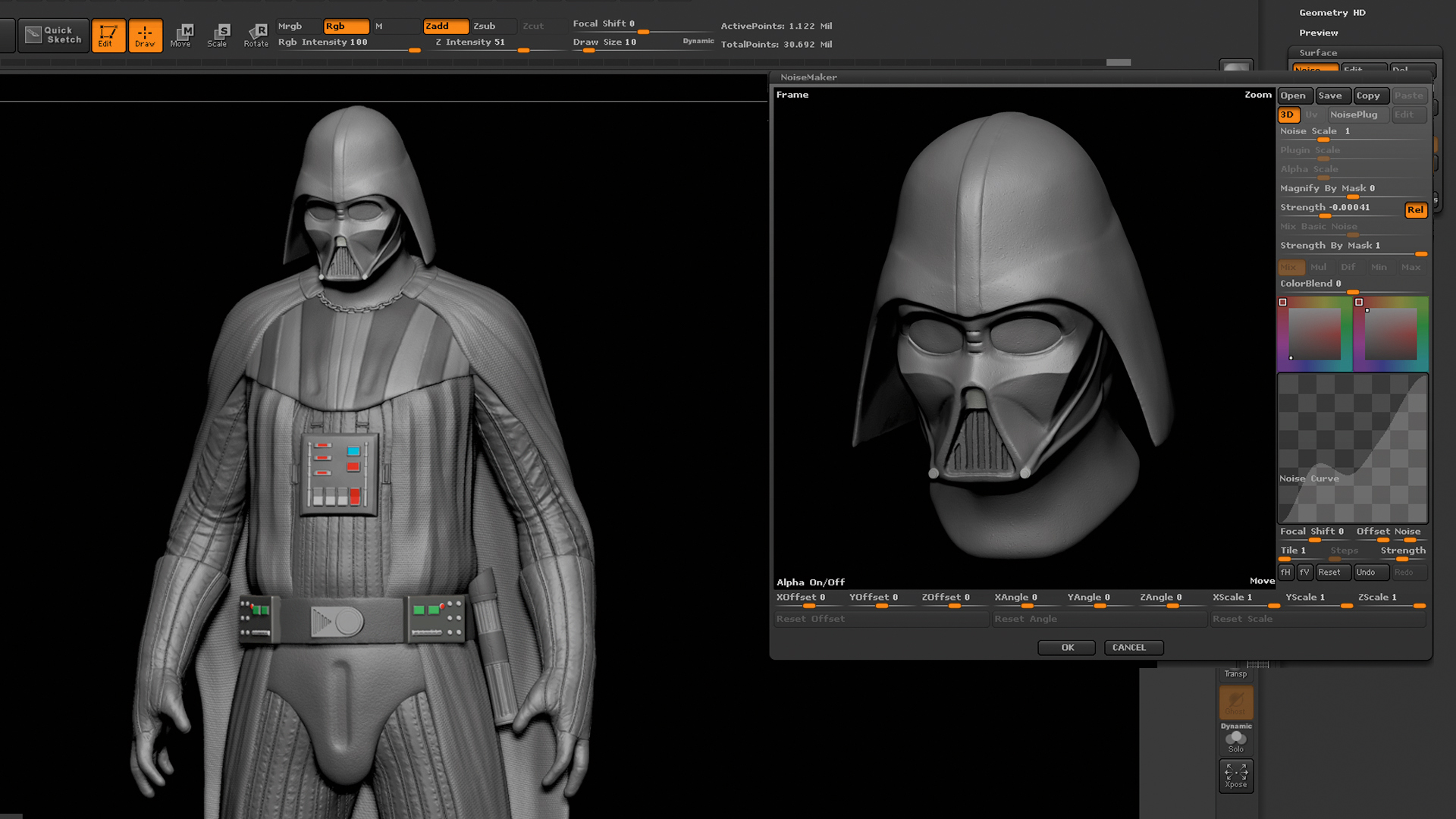Open the Quick Sketch tool
The width and height of the screenshot is (1456, 819).
coord(53,35)
